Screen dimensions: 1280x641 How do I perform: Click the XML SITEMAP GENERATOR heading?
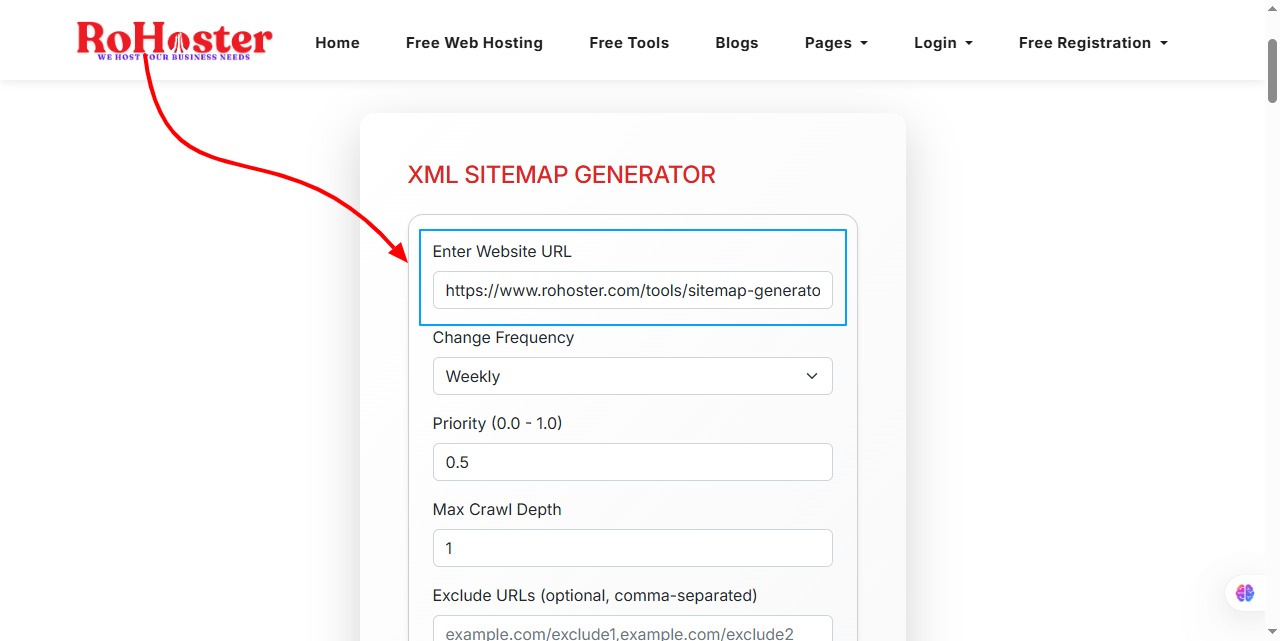click(562, 175)
